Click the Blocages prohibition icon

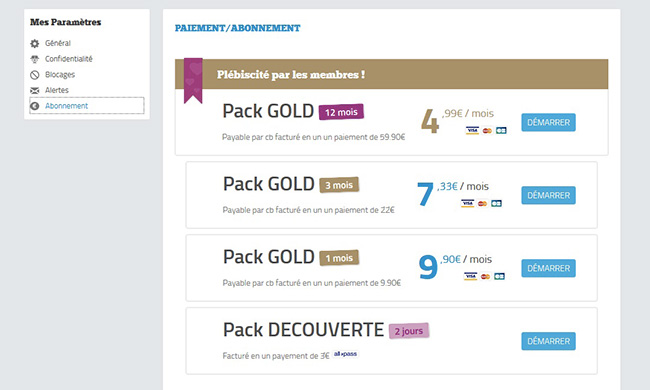[35, 75]
